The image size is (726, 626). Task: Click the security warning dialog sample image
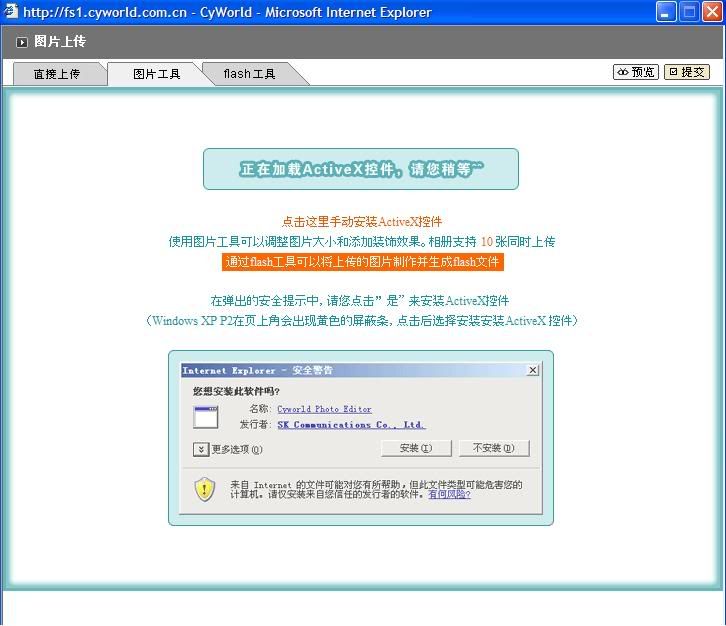pyautogui.click(x=361, y=438)
